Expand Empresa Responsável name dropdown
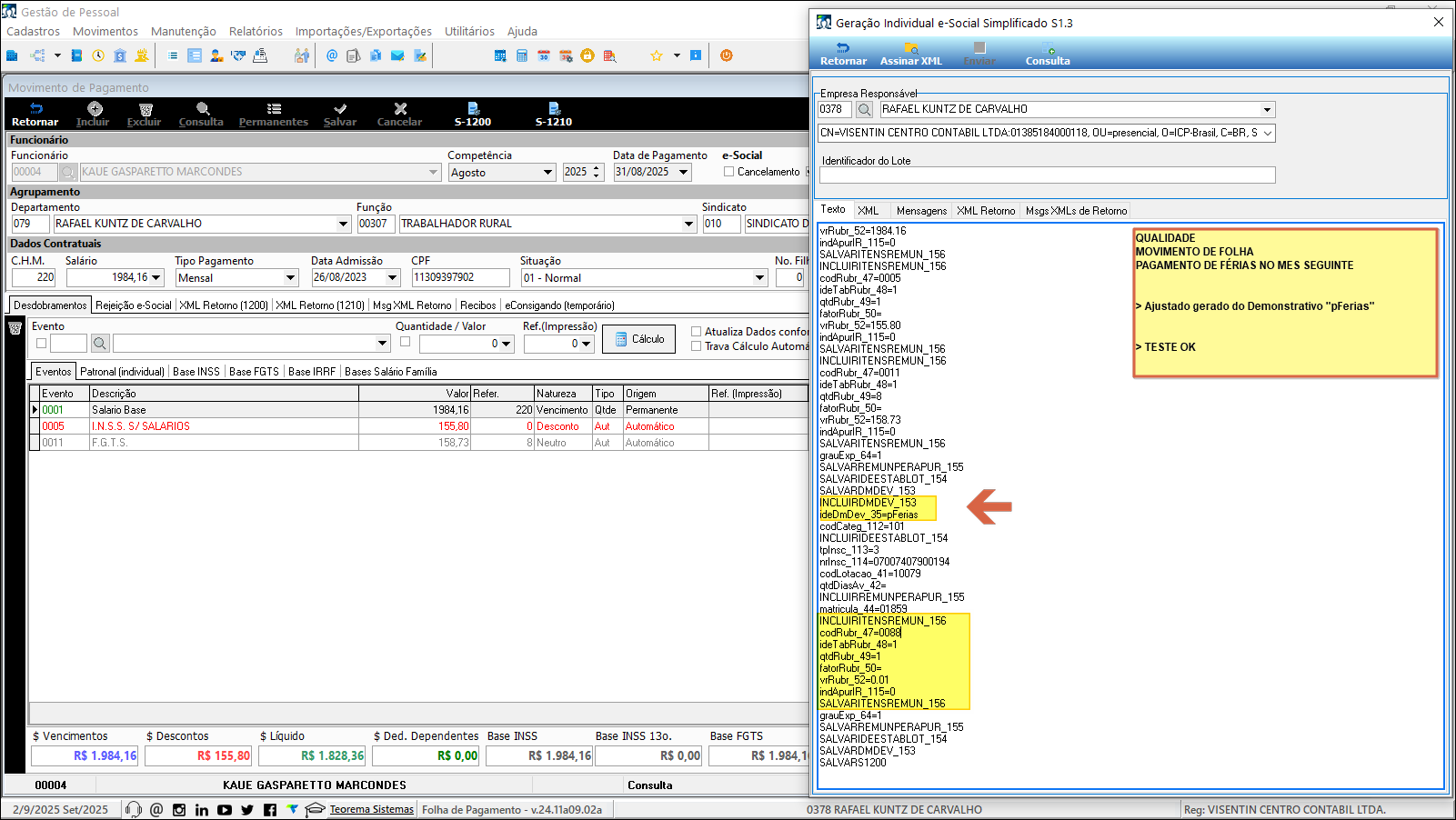1456x820 pixels. [x=1267, y=109]
